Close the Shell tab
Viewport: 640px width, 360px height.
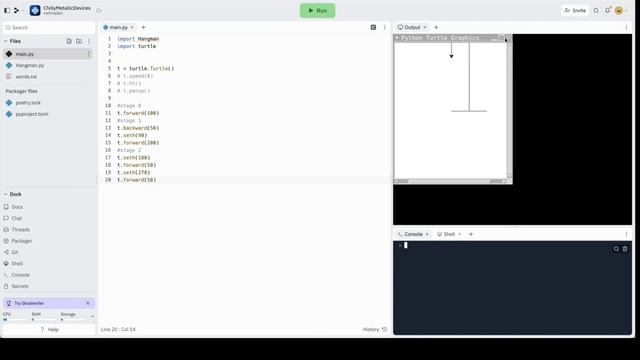tap(460, 234)
